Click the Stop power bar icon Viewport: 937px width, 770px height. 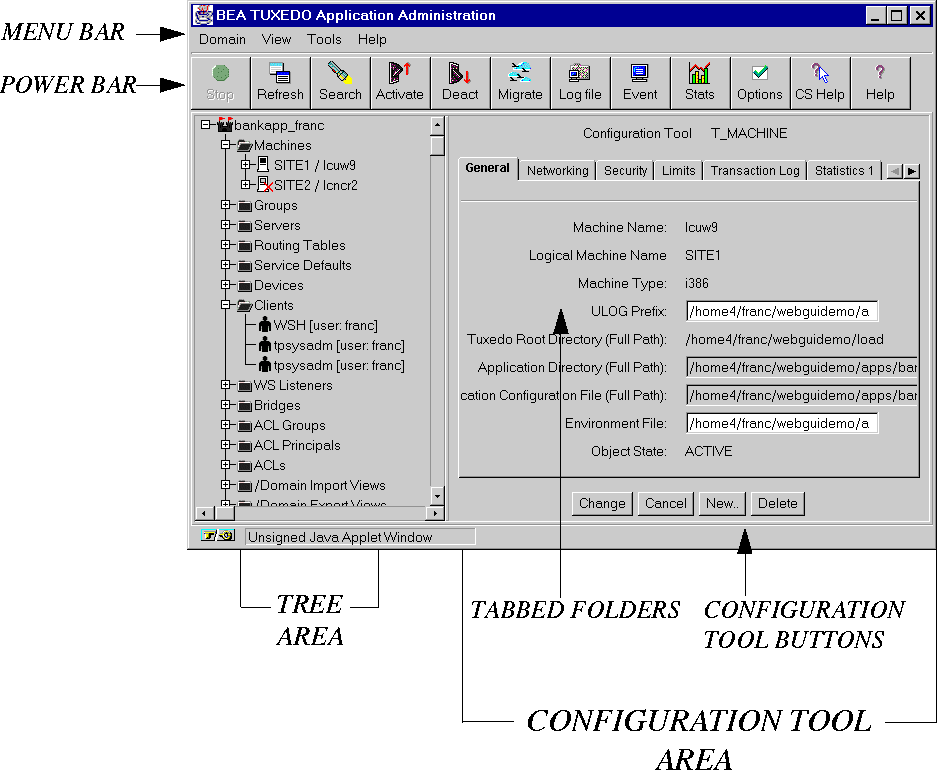tap(221, 83)
